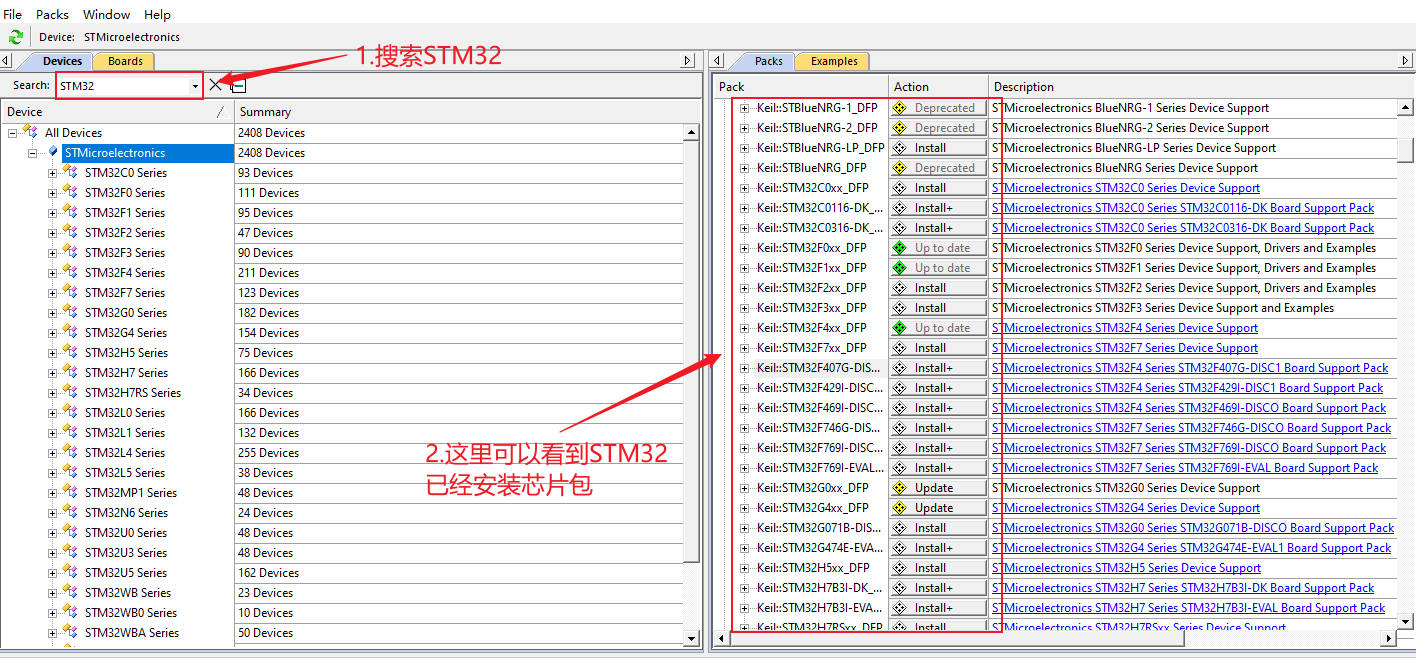
Task: Click the STM32L4 Series device icon
Action: click(x=70, y=452)
